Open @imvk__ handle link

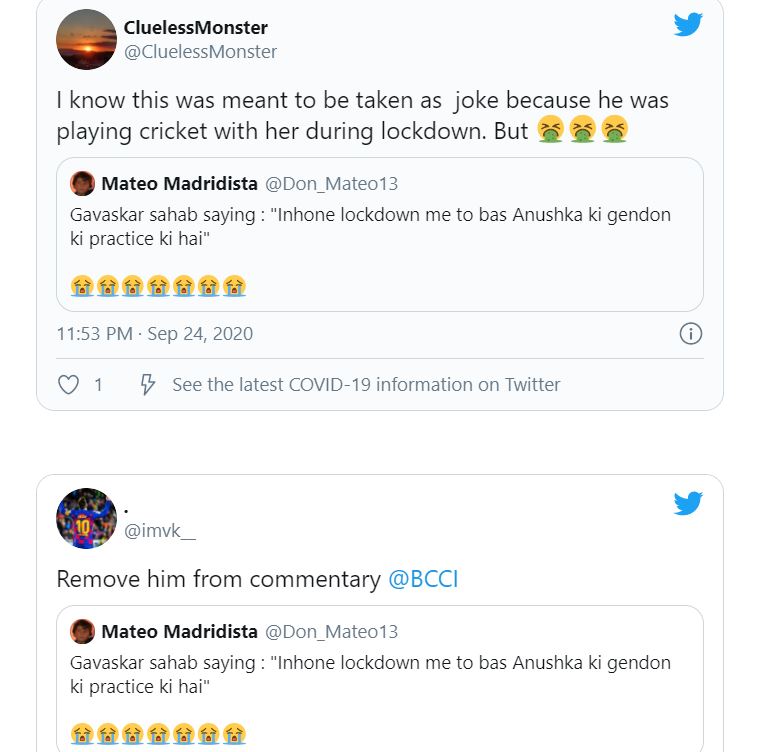click(160, 531)
